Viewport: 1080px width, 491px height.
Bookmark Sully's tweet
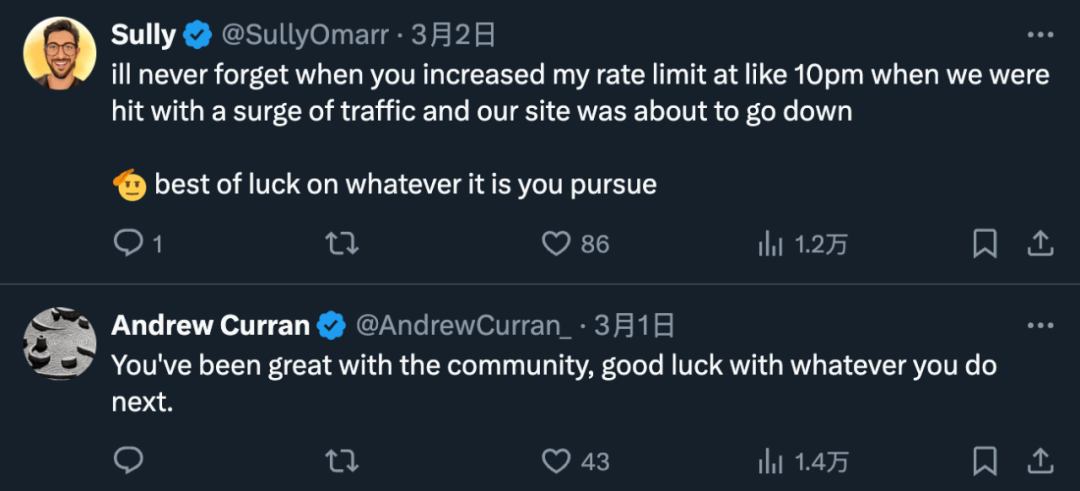click(x=985, y=244)
